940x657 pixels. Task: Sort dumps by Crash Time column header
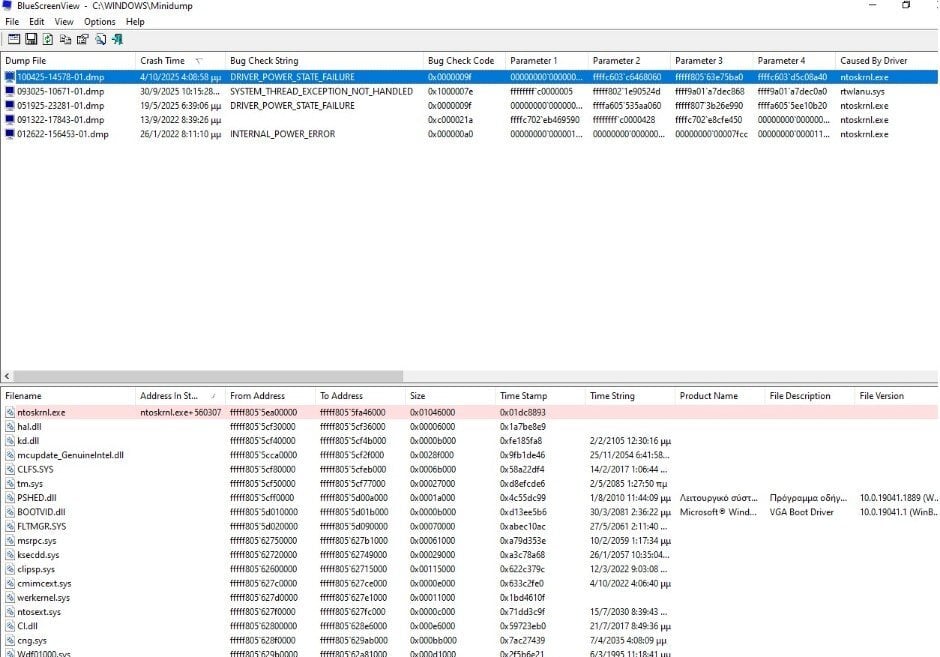[162, 61]
